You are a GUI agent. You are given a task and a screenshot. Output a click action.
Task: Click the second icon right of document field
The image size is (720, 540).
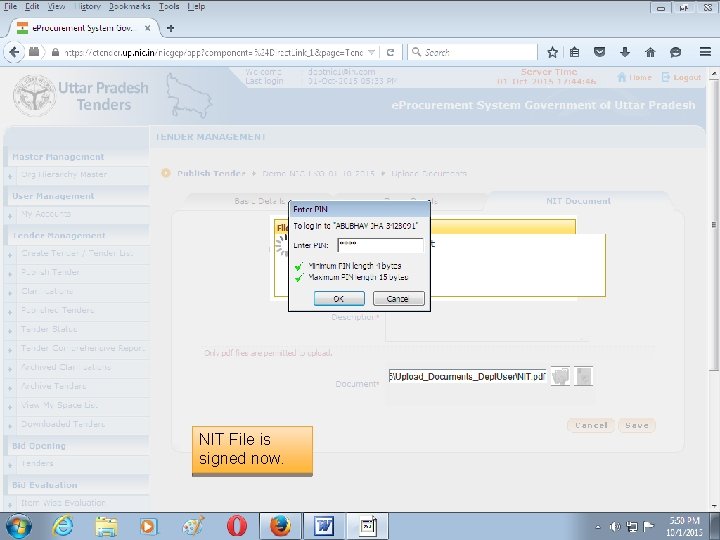point(583,376)
